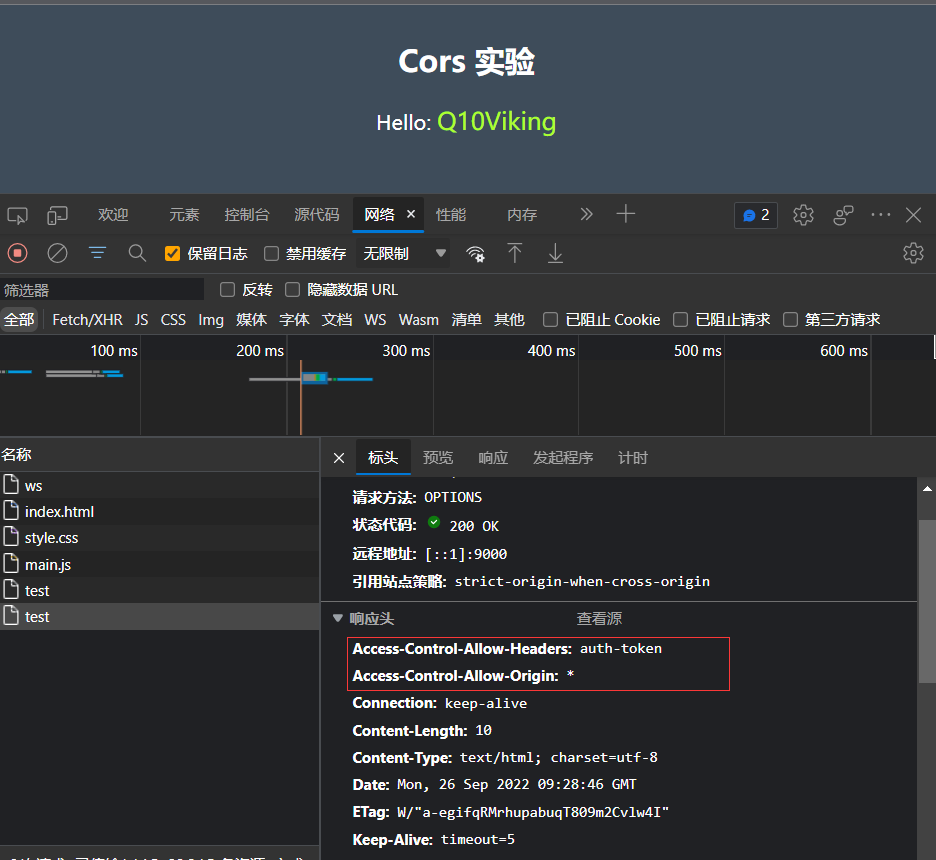This screenshot has height=860, width=936.
Task: Click the 查看源 link
Action: pyautogui.click(x=599, y=619)
